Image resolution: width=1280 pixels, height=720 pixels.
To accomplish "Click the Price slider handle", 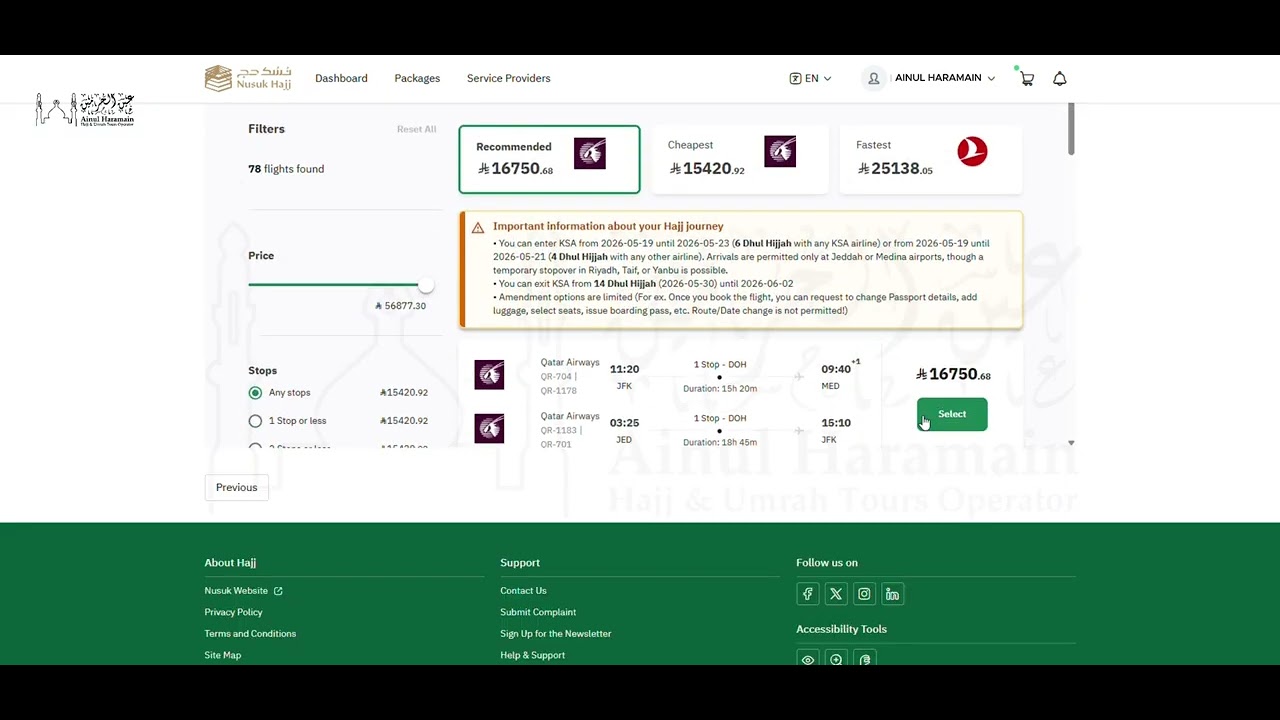I will [426, 285].
